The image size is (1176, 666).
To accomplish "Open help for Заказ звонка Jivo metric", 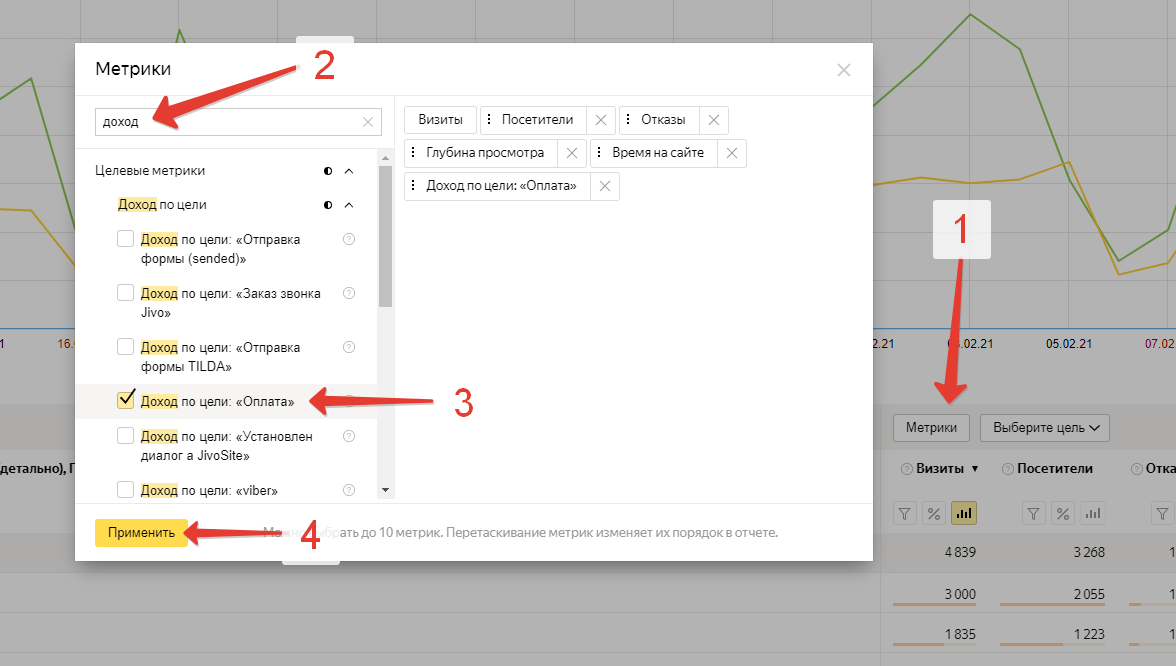I will [x=349, y=293].
